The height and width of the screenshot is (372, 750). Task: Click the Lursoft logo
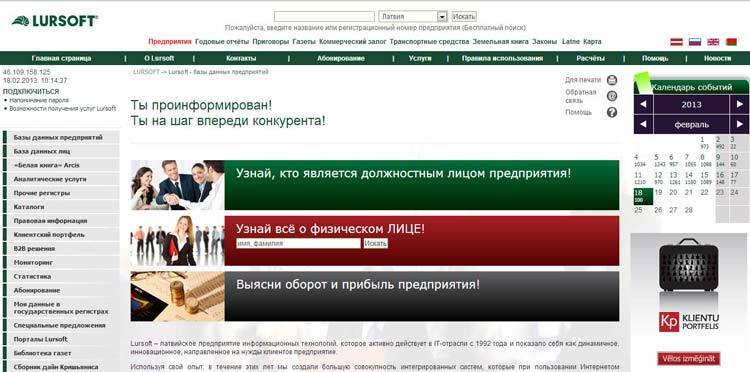click(55, 21)
